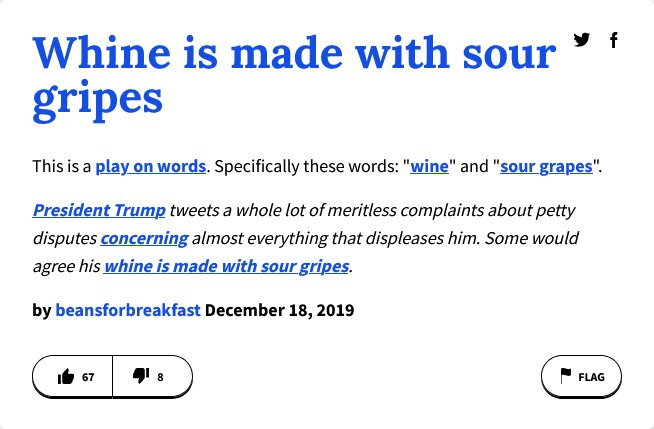The width and height of the screenshot is (654, 429).
Task: Open the 'concerning' link in example
Action: coord(144,238)
